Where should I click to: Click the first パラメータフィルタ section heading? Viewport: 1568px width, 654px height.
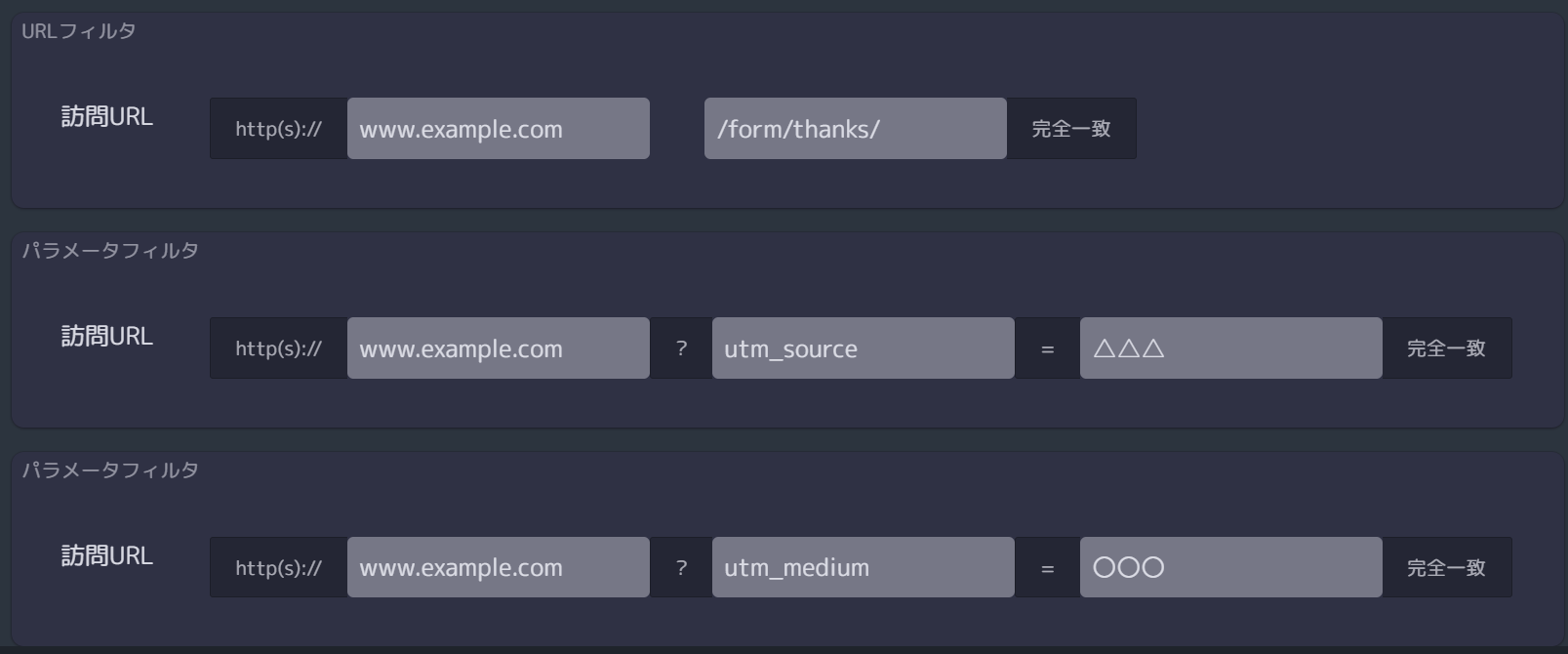(110, 250)
